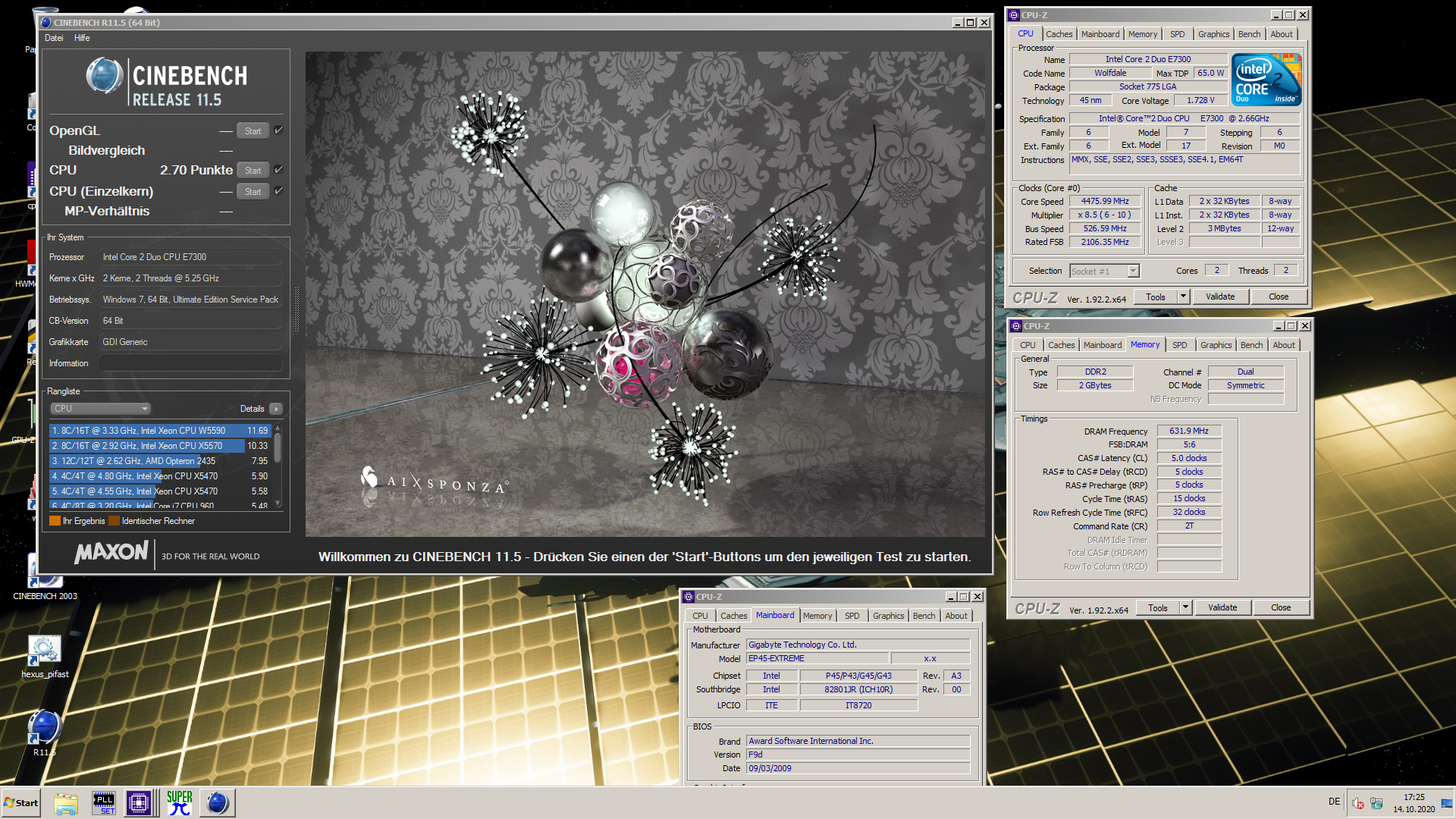
Task: Toggle the CPU (Einzelkern) test checkbox
Action: pos(278,191)
